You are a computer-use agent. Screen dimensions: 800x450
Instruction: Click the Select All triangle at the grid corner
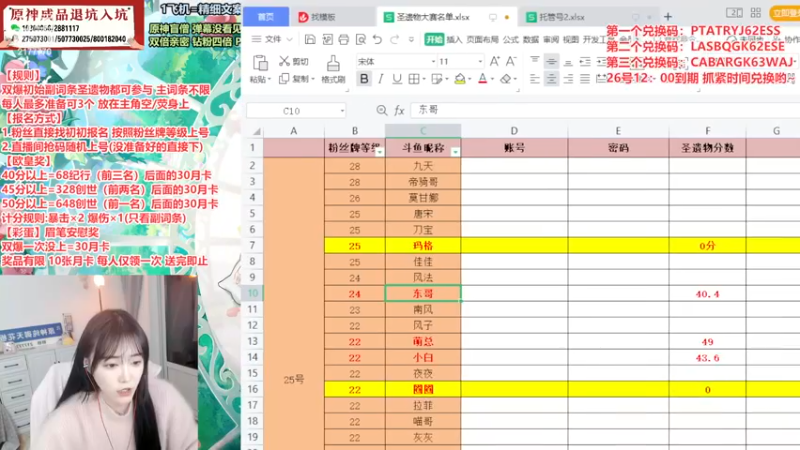256,131
